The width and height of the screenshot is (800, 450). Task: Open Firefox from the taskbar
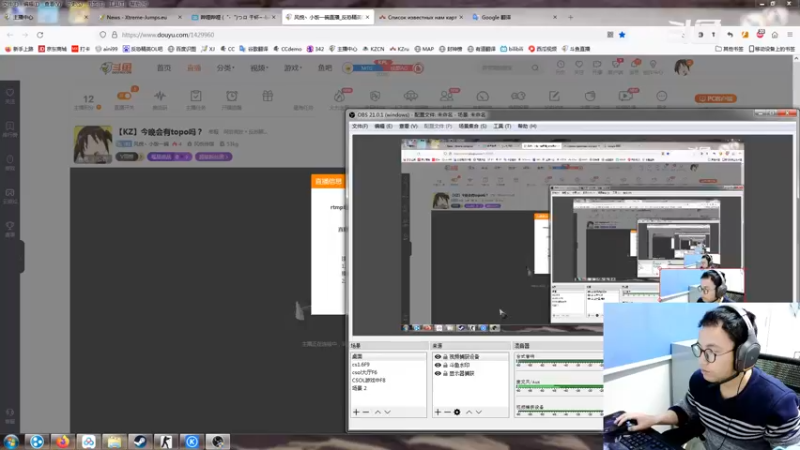coord(62,441)
